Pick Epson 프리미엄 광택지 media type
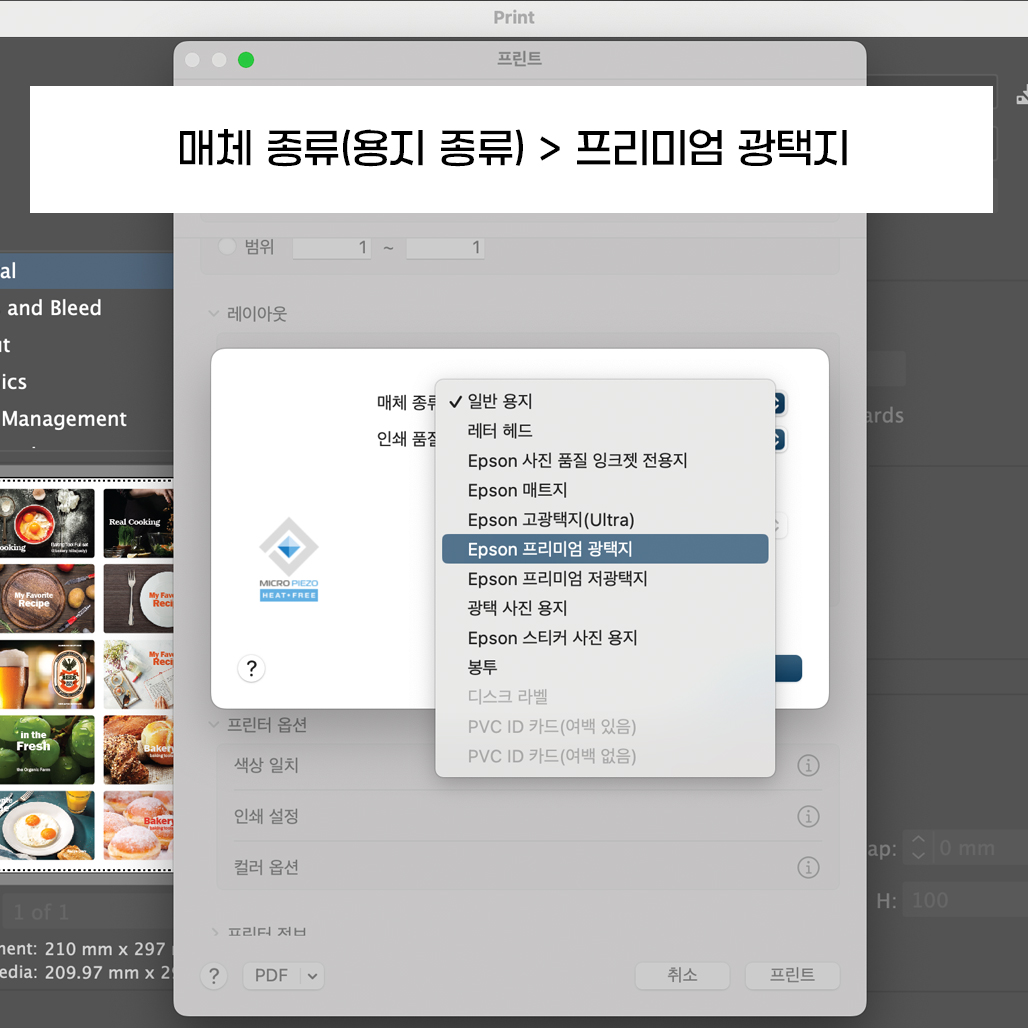This screenshot has width=1028, height=1028. point(604,549)
